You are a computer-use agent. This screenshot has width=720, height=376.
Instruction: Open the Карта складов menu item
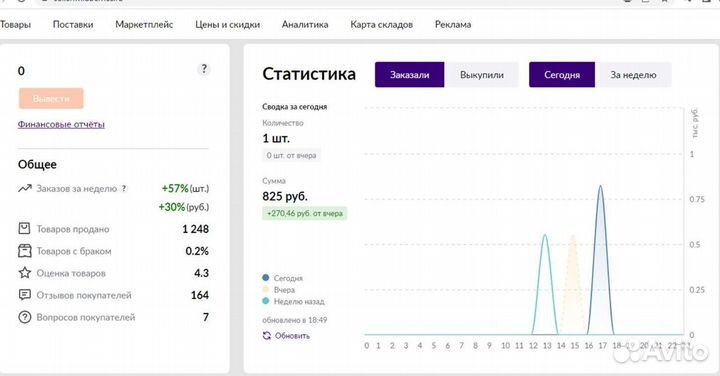(382, 25)
